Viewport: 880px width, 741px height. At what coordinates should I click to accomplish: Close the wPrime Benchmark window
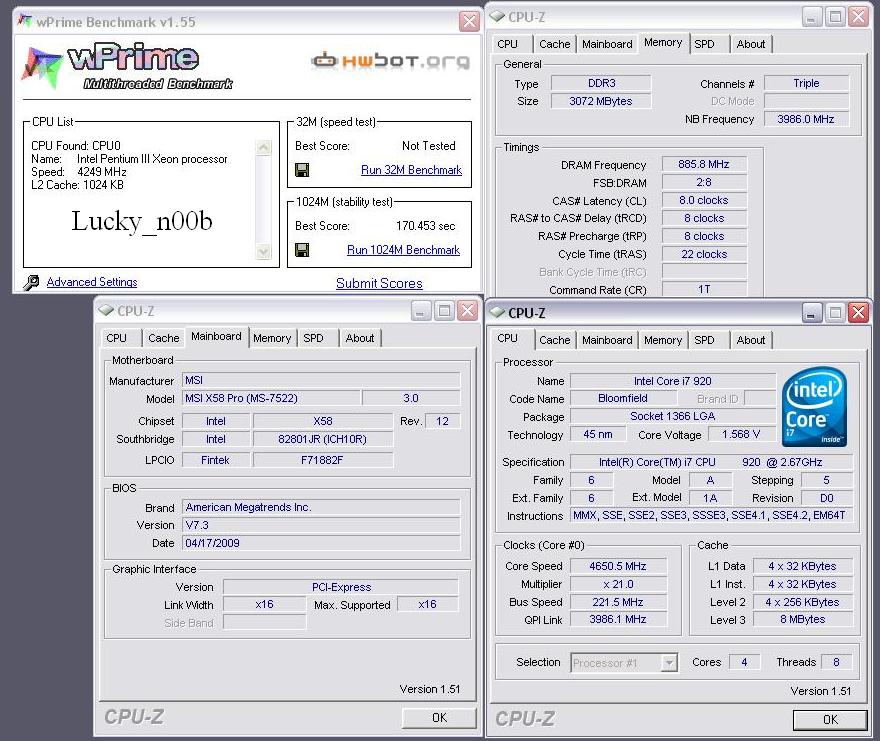coord(469,22)
